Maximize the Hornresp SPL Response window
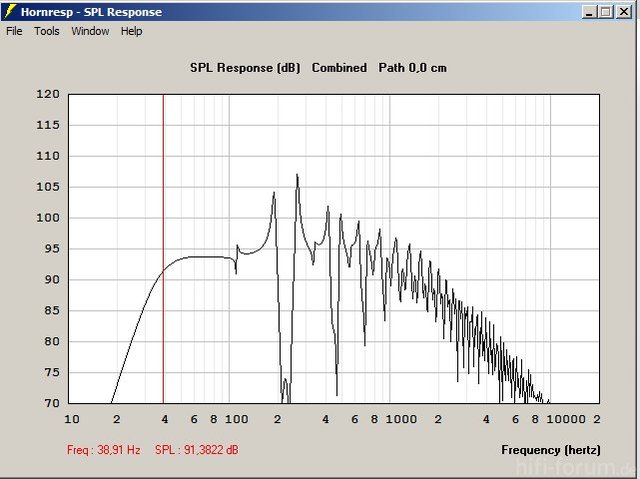 606,12
